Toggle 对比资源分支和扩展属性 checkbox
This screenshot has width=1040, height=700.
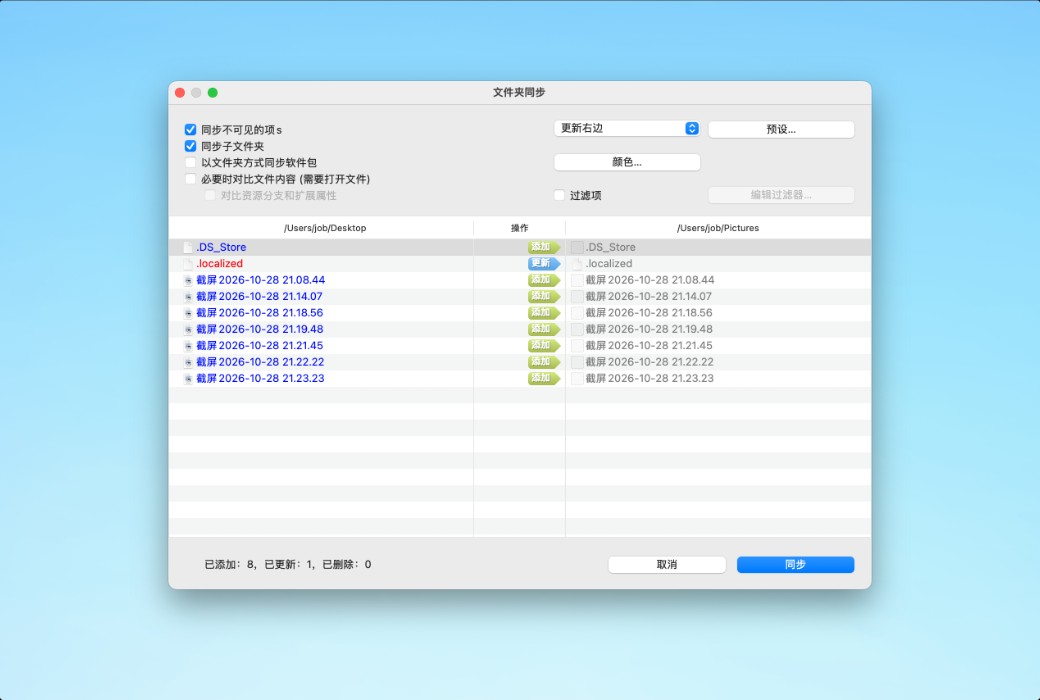210,195
